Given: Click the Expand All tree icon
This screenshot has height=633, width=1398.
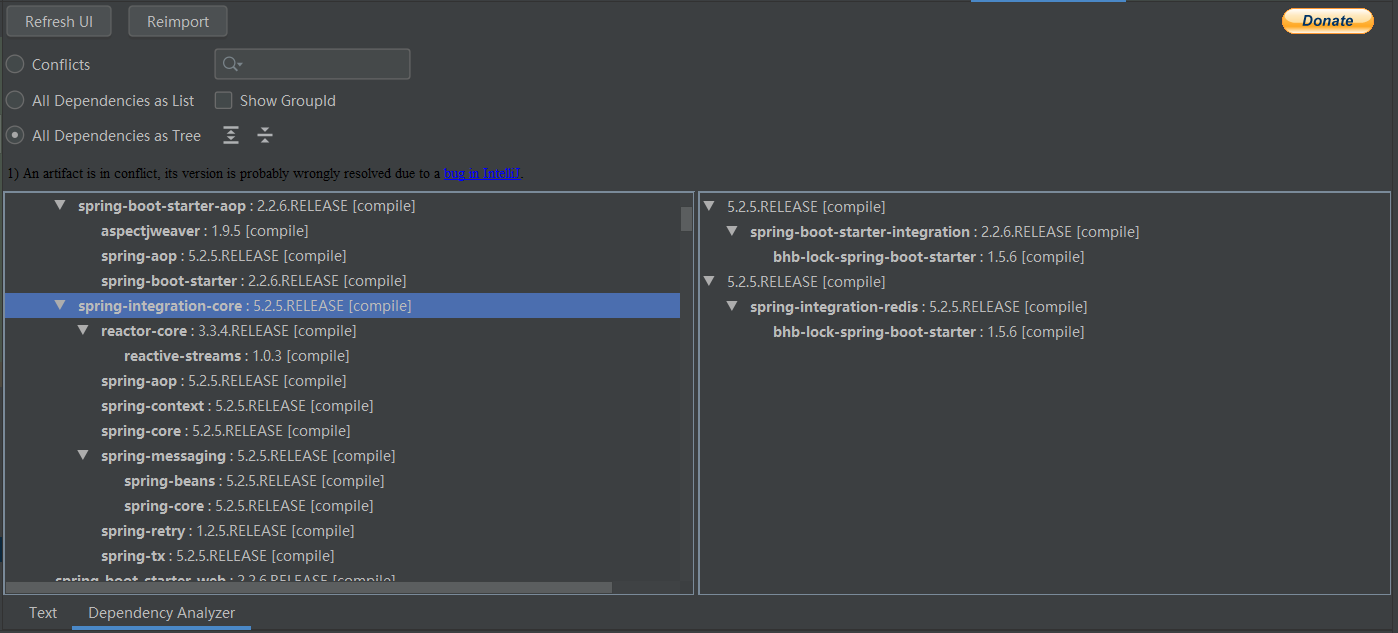Looking at the screenshot, I should pyautogui.click(x=231, y=135).
